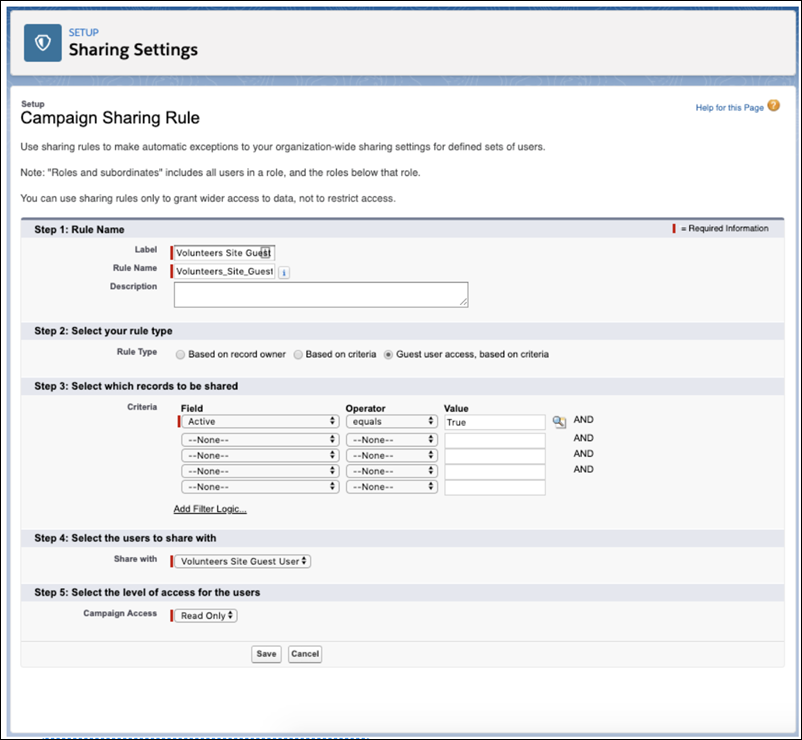Image resolution: width=802 pixels, height=740 pixels.
Task: Open the Campaign Access Read Only dropdown
Action: click(x=207, y=616)
